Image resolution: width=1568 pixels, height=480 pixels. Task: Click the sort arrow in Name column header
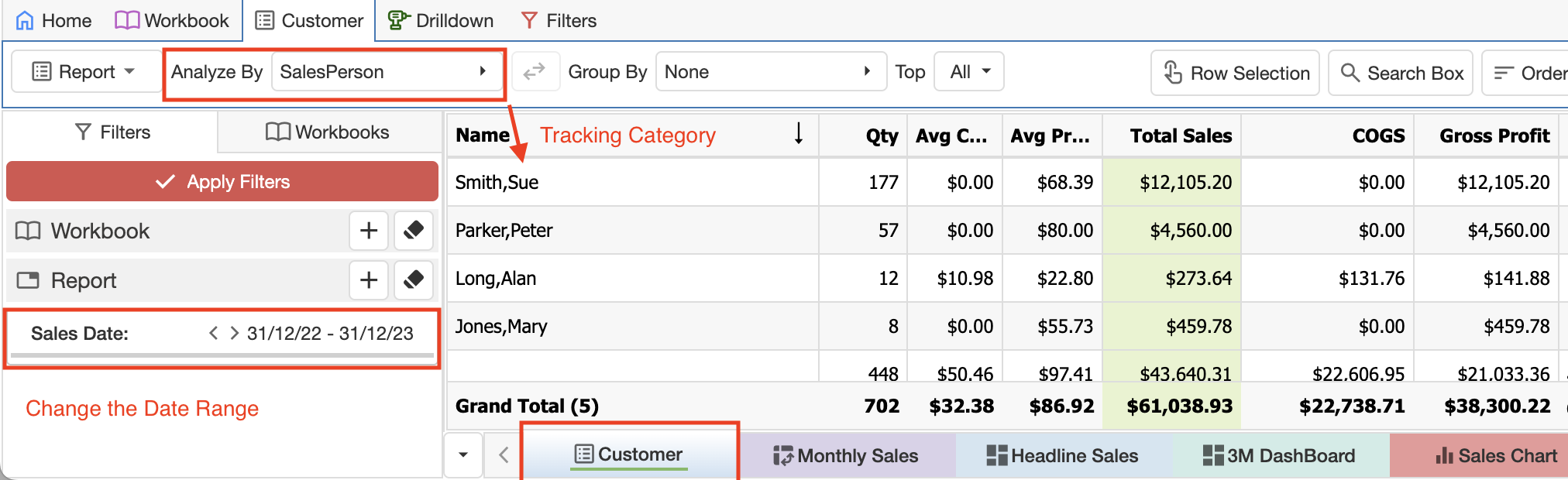(799, 134)
